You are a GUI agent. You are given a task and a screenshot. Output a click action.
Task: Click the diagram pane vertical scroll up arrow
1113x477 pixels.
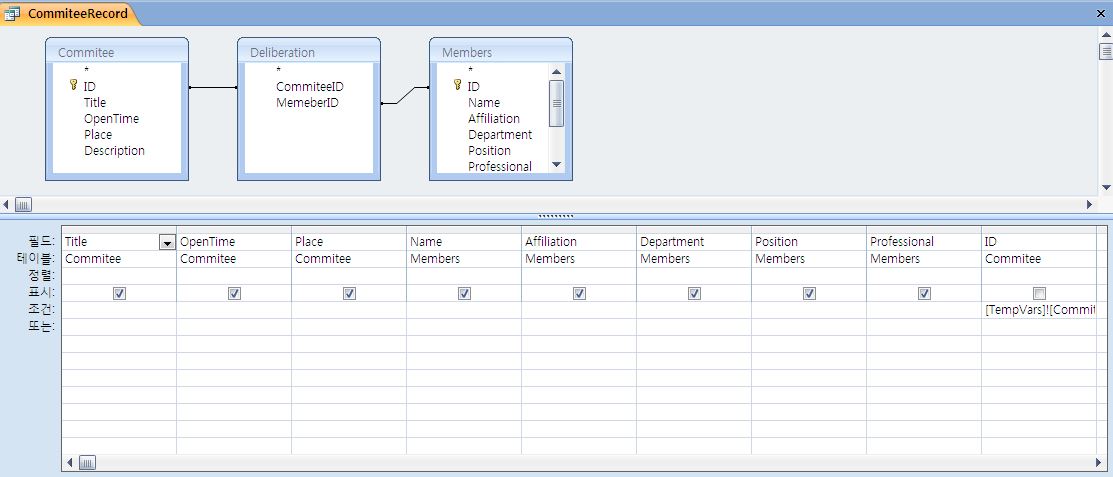1106,35
